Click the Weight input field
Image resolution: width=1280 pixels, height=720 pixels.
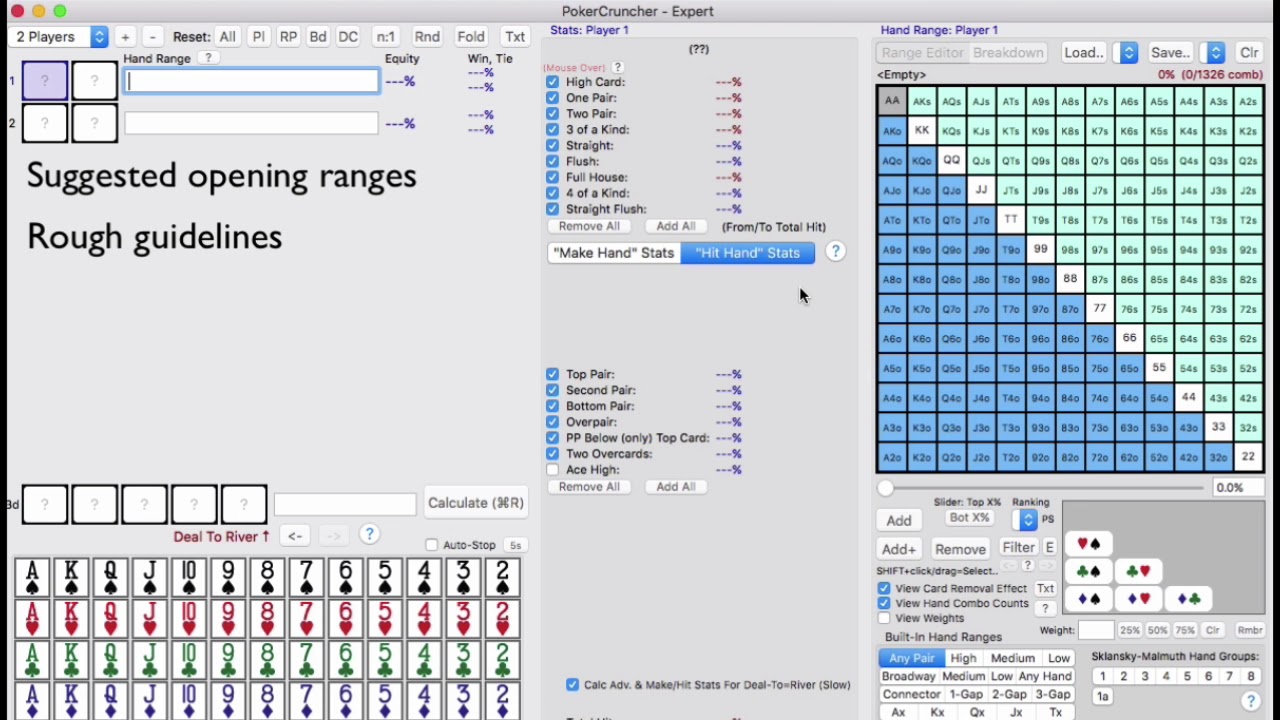point(1096,630)
